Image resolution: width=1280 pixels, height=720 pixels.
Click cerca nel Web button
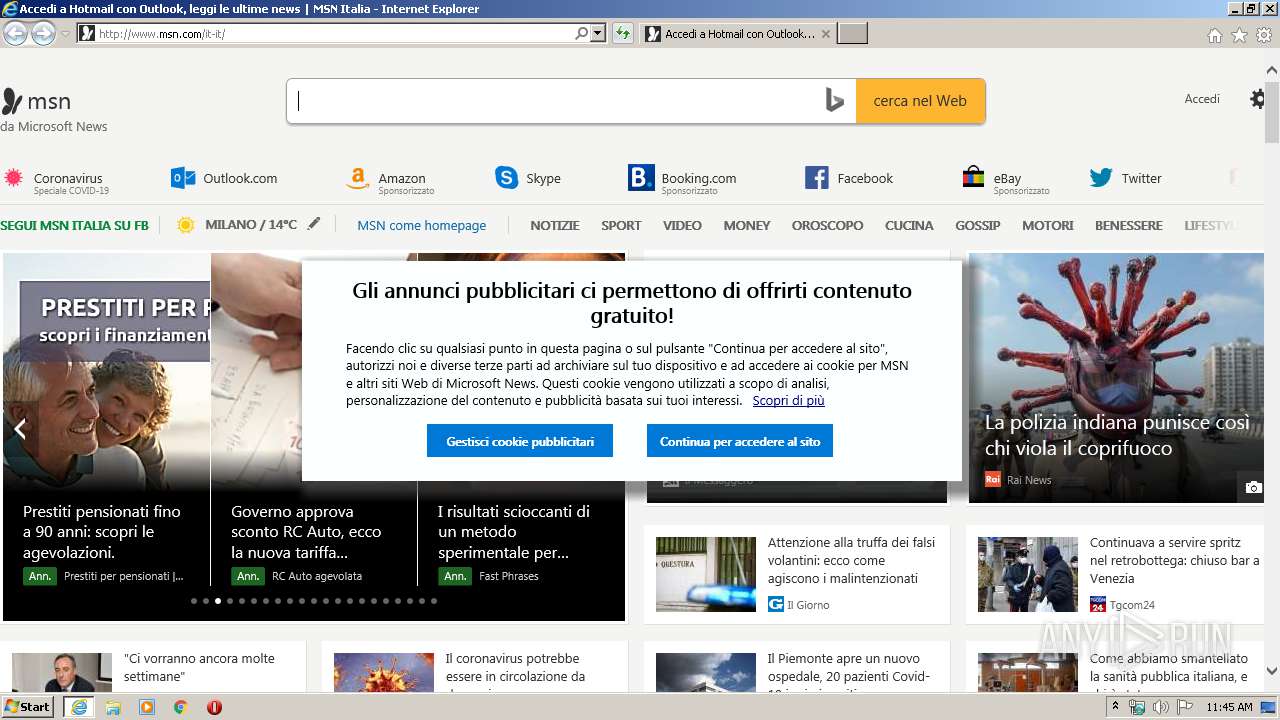[920, 101]
